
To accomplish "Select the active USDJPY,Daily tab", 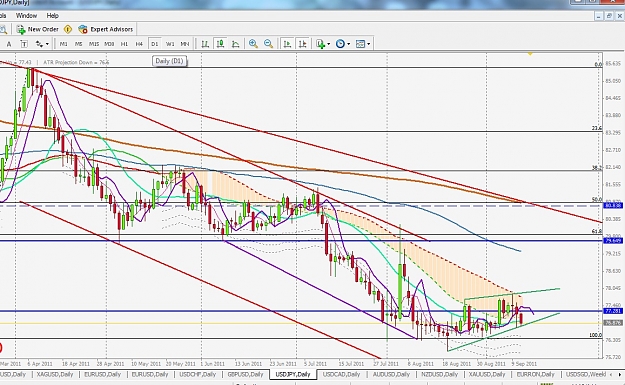I will tap(293, 375).
